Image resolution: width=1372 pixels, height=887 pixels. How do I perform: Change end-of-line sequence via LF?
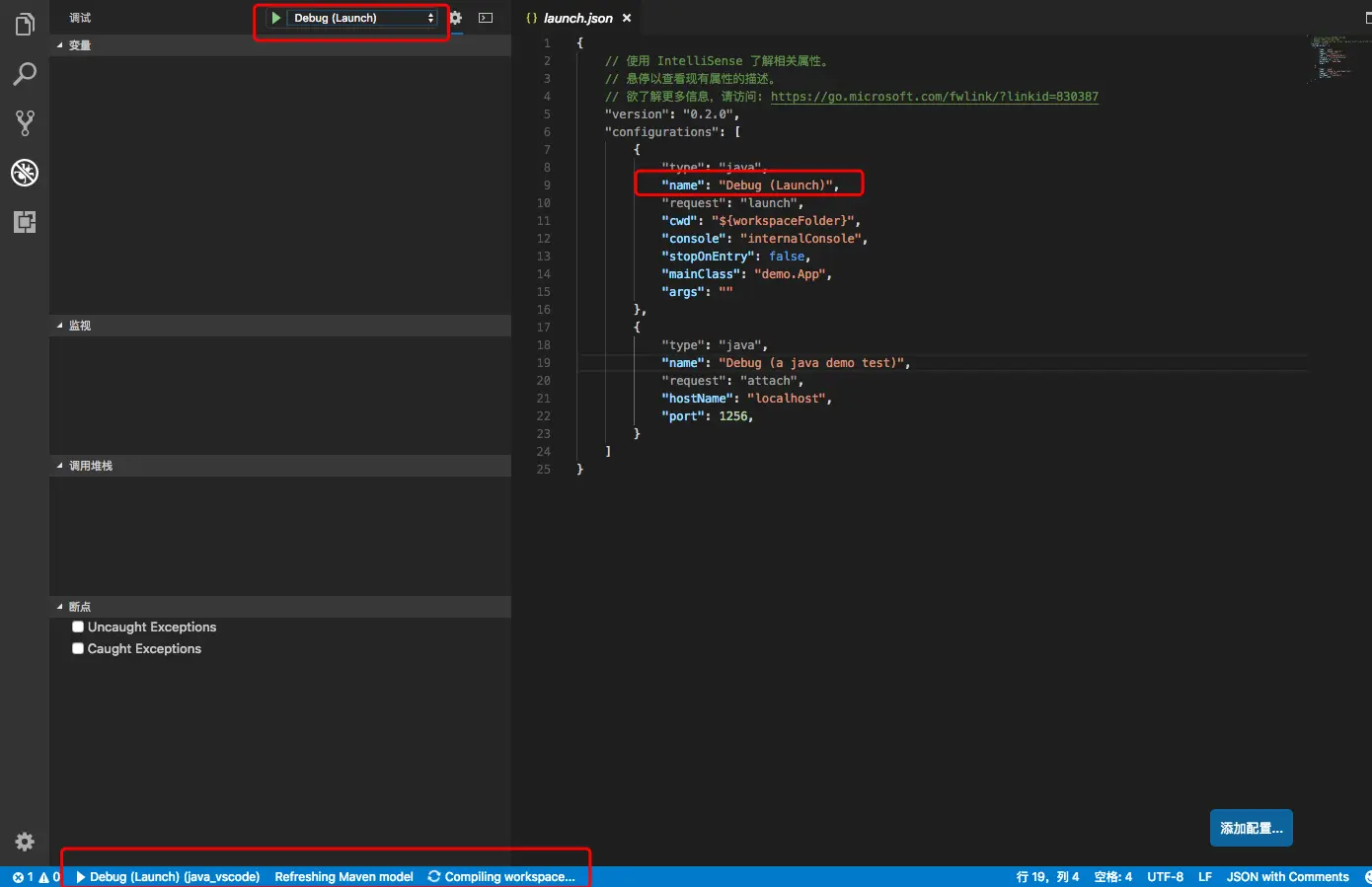click(1205, 877)
